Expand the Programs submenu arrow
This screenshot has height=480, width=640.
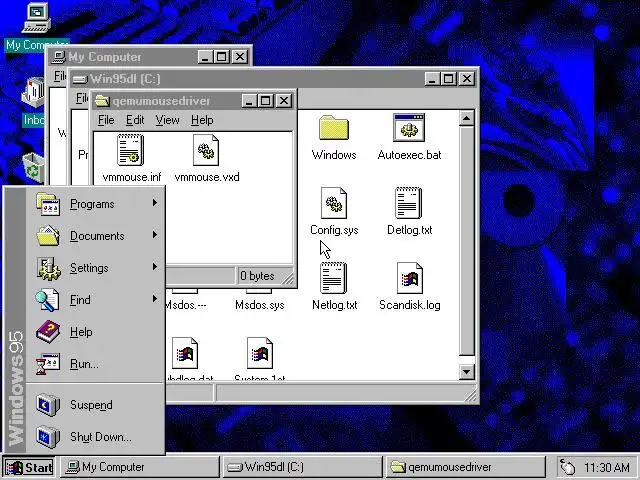coord(155,203)
